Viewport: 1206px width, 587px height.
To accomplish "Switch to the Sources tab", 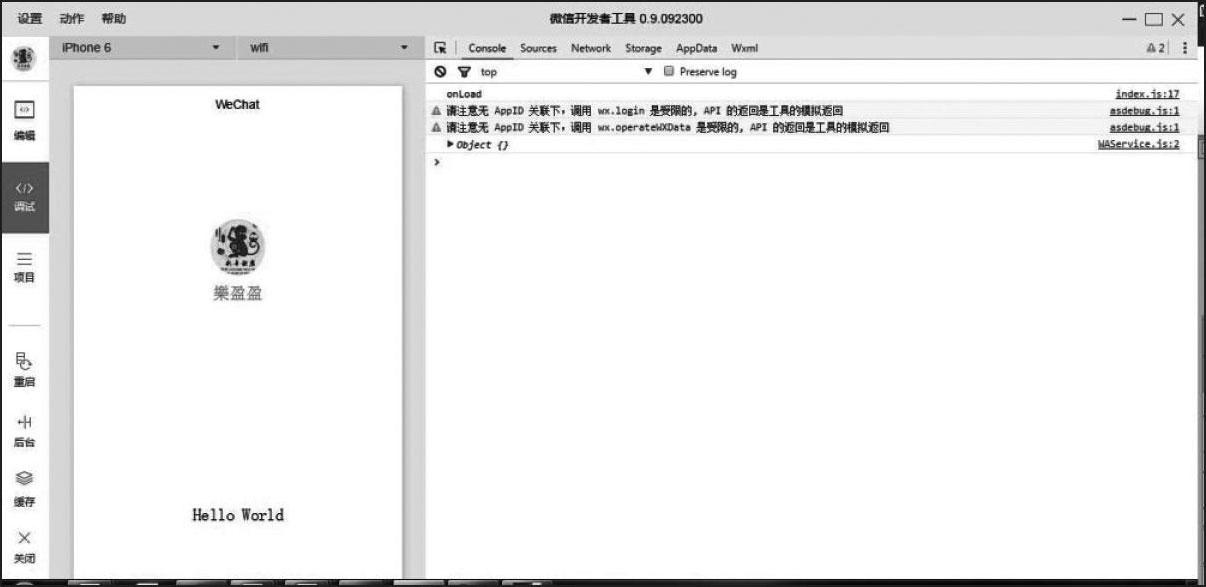I will (538, 48).
